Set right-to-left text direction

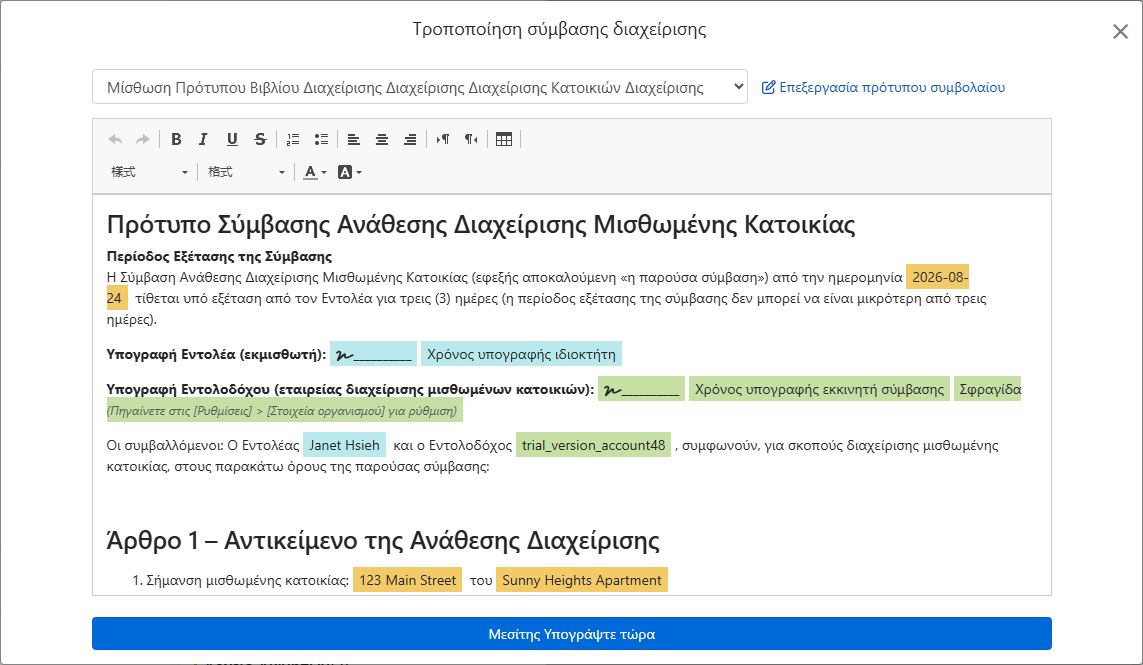click(472, 139)
